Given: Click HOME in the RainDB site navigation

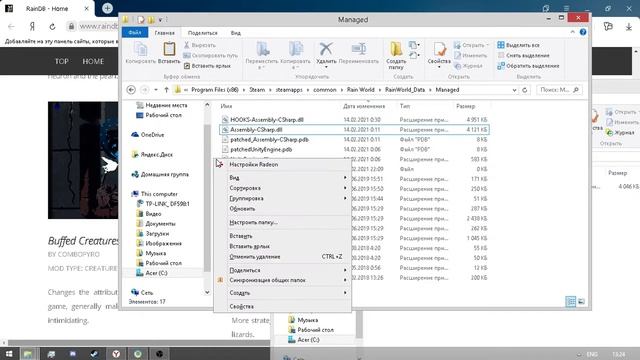Looking at the screenshot, I should [93, 61].
